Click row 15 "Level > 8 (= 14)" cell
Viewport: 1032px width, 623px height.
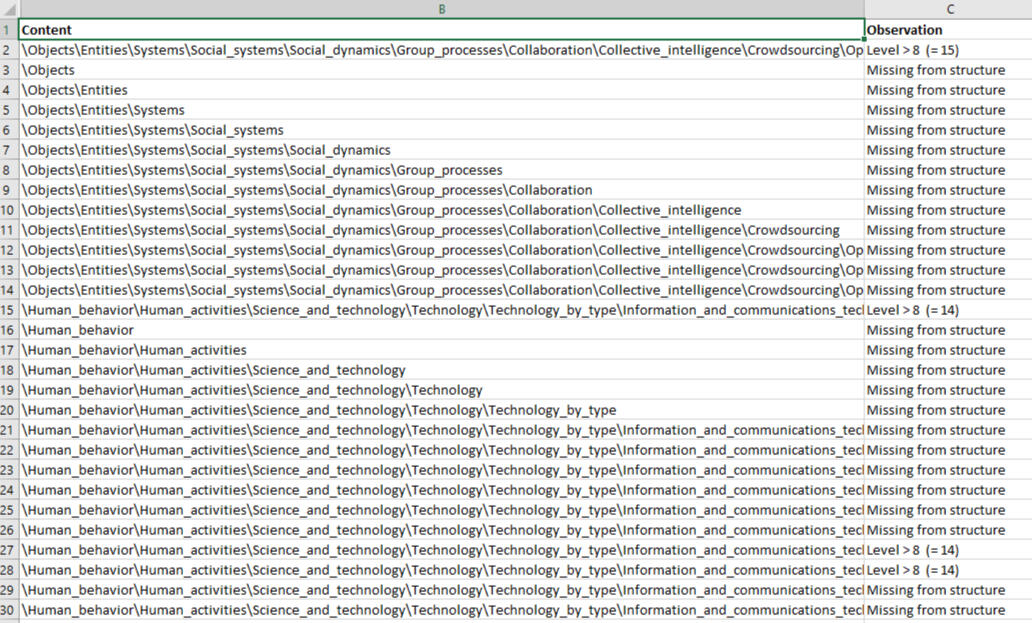[x=947, y=310]
